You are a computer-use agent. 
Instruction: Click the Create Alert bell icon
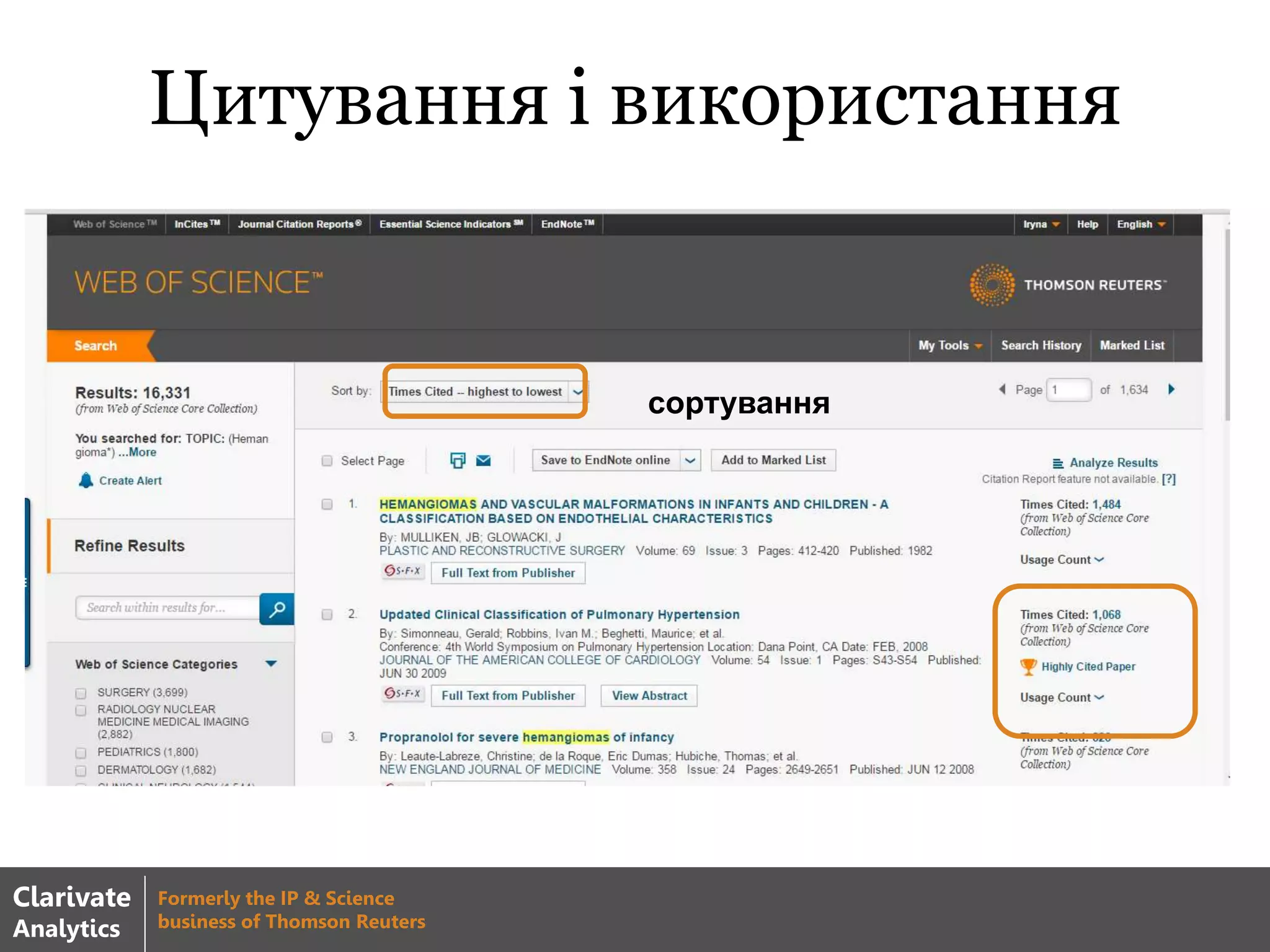click(86, 480)
